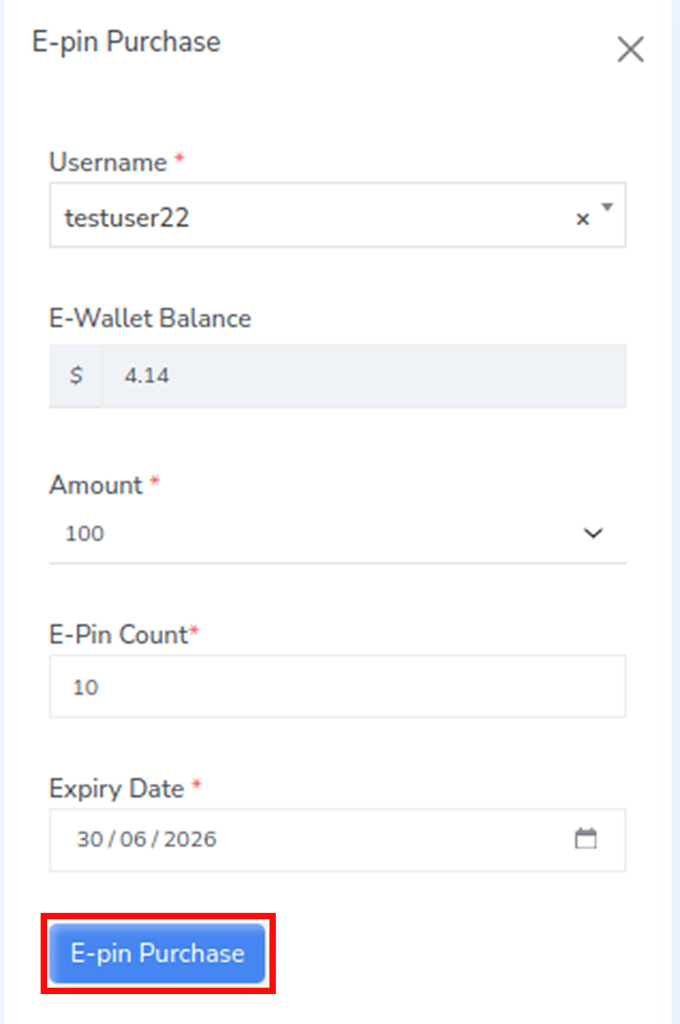Click the Username field label

[x=108, y=162]
